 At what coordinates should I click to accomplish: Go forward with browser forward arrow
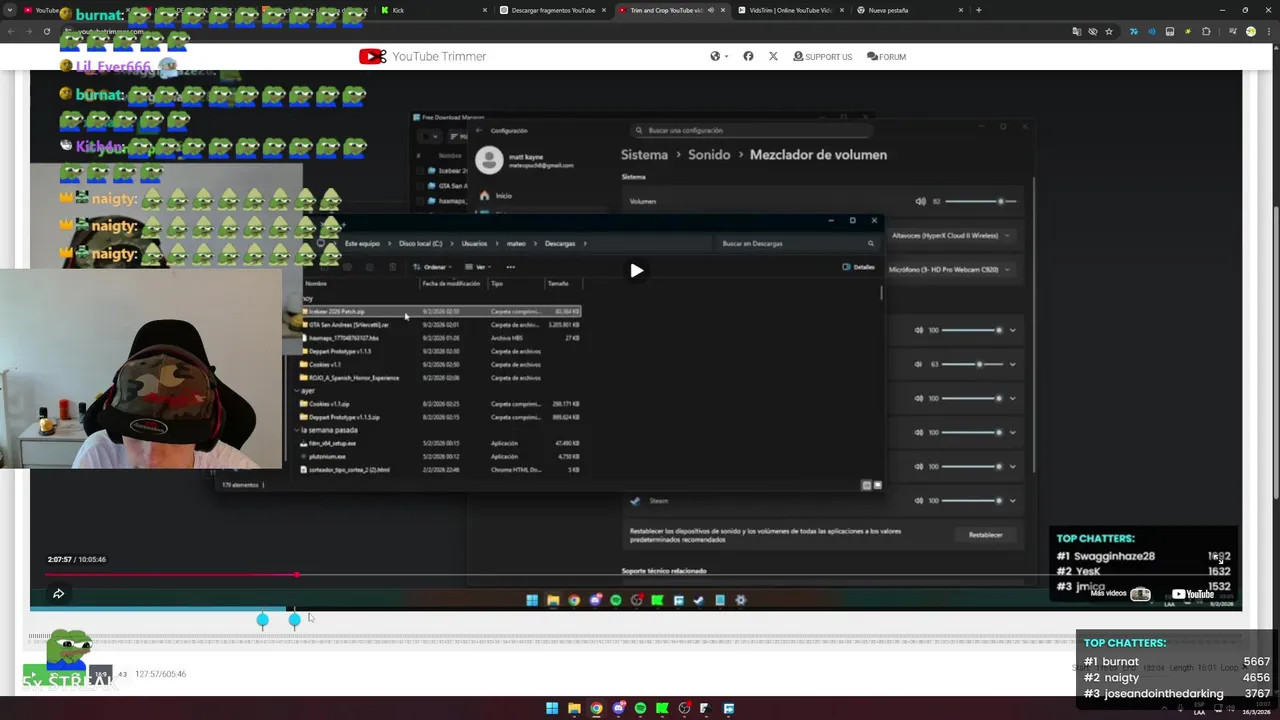[28, 31]
